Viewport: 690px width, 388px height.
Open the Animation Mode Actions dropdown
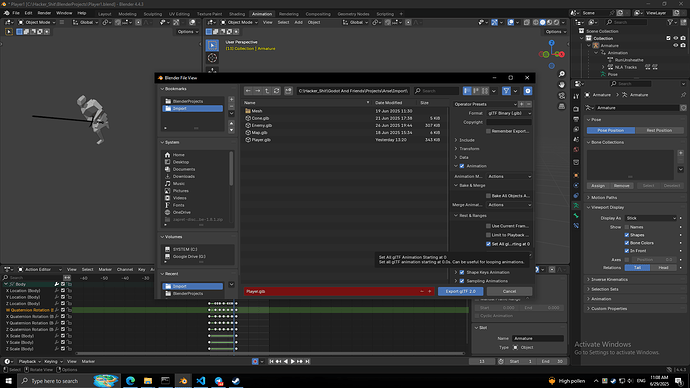[509, 176]
